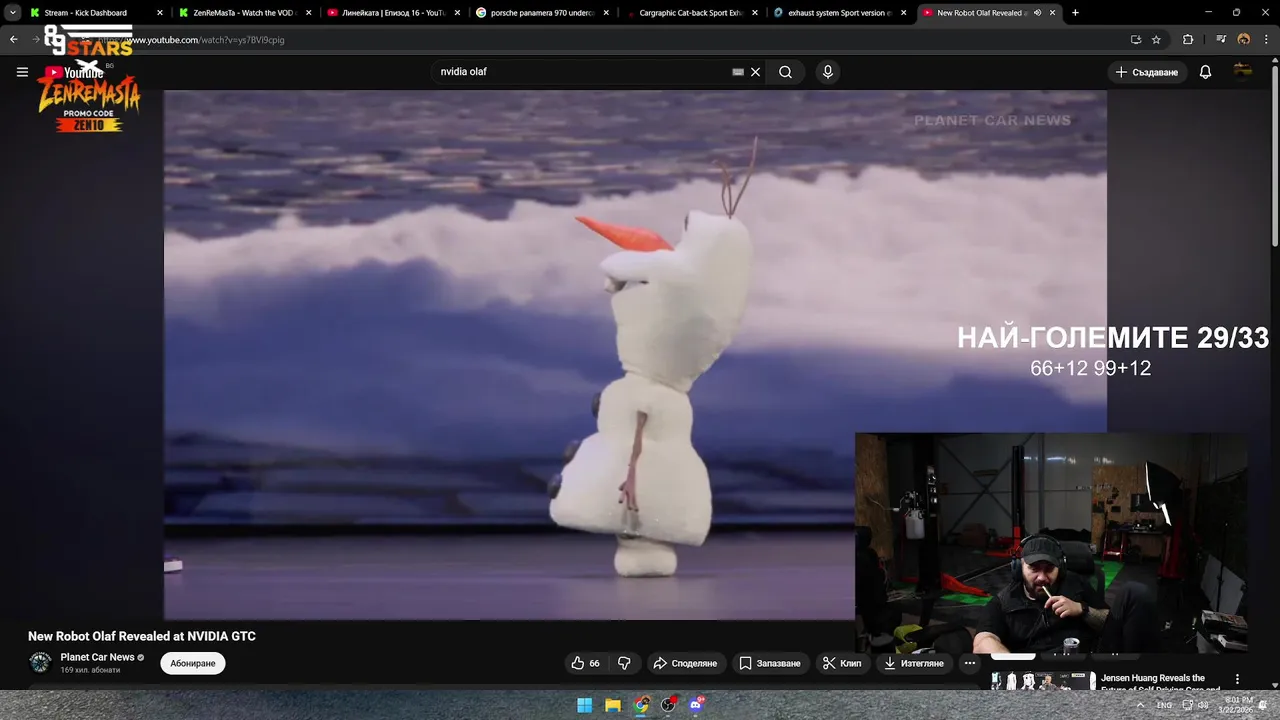Viewport: 1280px width, 720px height.
Task: Click the Абониране subscribe button
Action: point(193,663)
